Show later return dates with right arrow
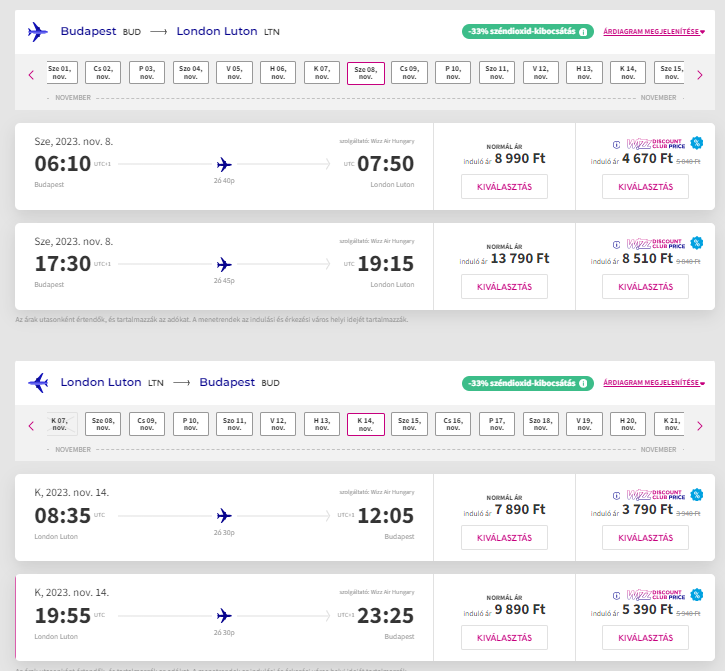The height and width of the screenshot is (671, 725). click(699, 425)
